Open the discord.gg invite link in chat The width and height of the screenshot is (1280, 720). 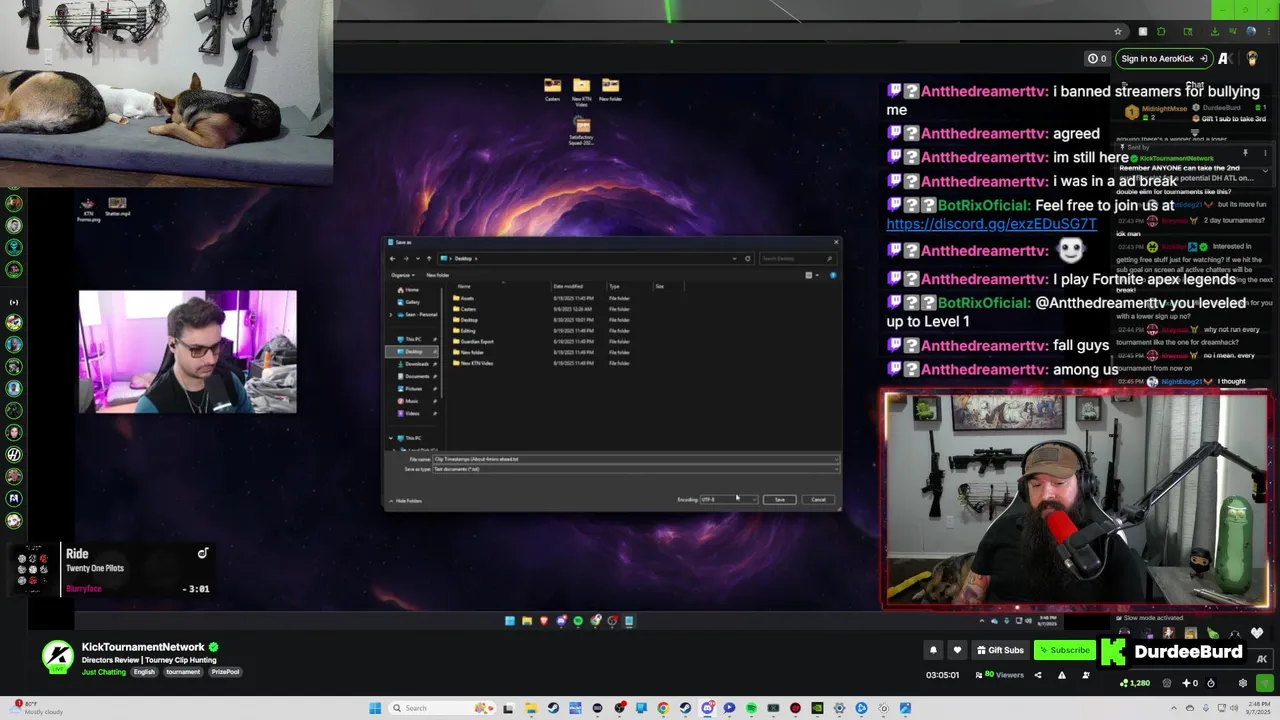pyautogui.click(x=991, y=224)
